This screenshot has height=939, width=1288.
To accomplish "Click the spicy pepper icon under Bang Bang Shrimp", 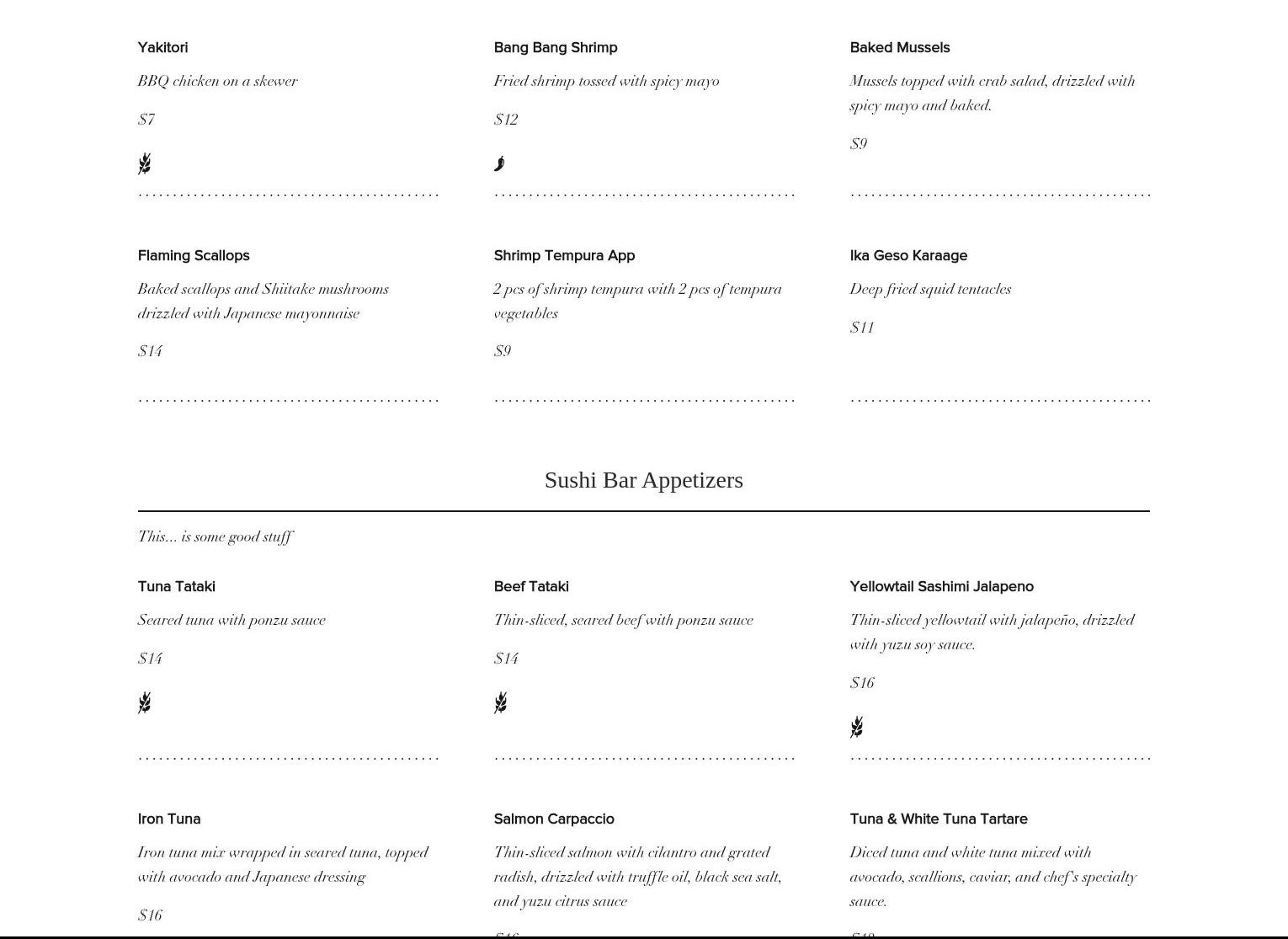I will pyautogui.click(x=500, y=163).
